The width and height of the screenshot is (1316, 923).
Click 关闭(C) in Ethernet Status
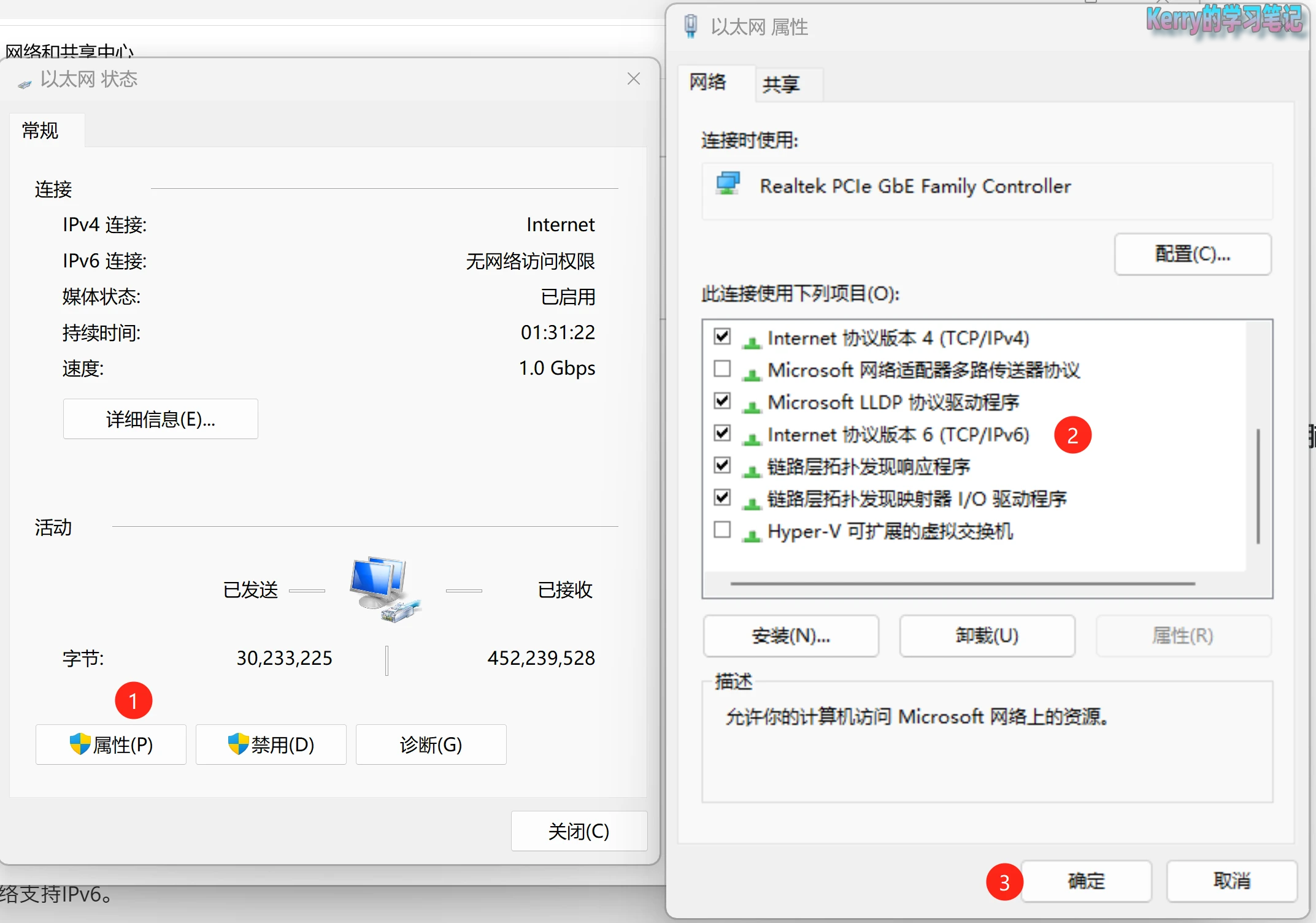tap(579, 831)
